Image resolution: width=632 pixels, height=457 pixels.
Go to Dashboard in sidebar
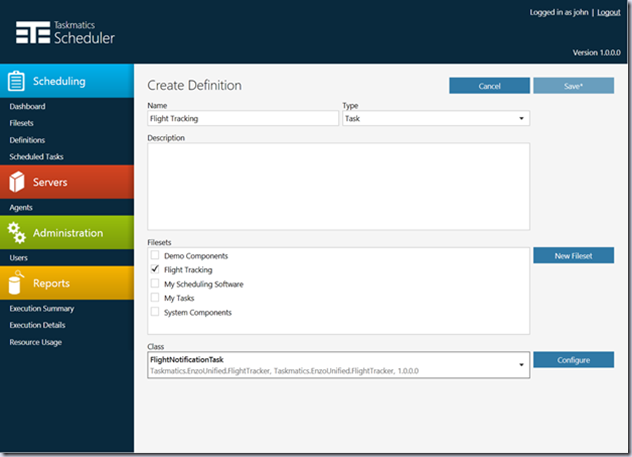tap(27, 106)
